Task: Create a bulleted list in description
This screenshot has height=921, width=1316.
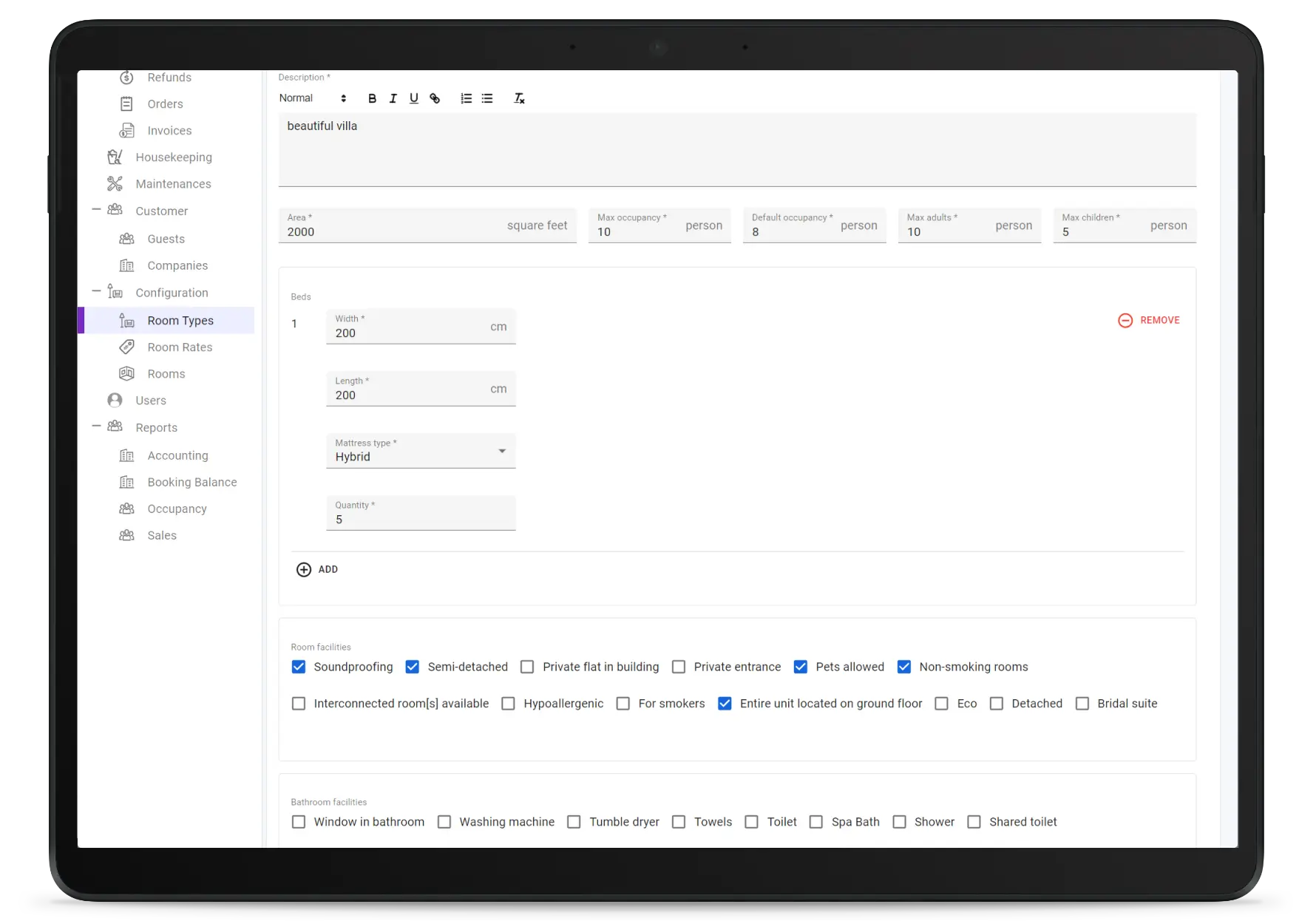Action: coord(487,98)
